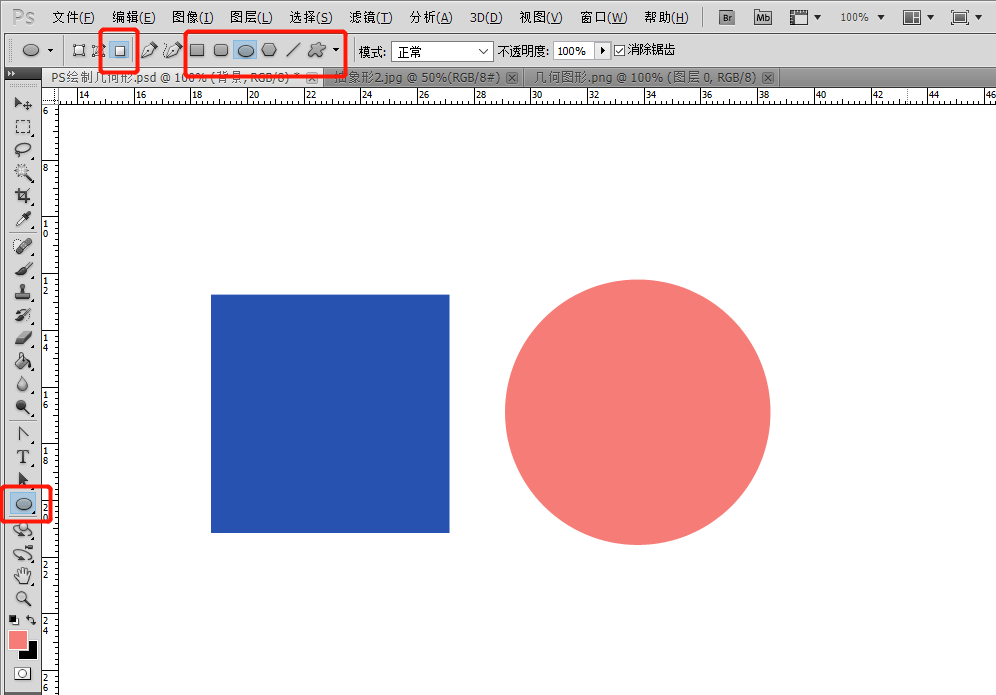Open the black background color swatch

click(30, 652)
